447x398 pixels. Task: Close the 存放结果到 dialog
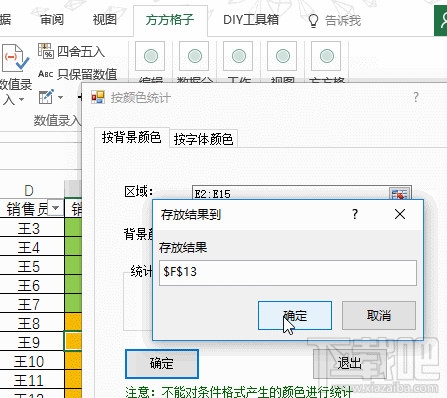point(400,214)
